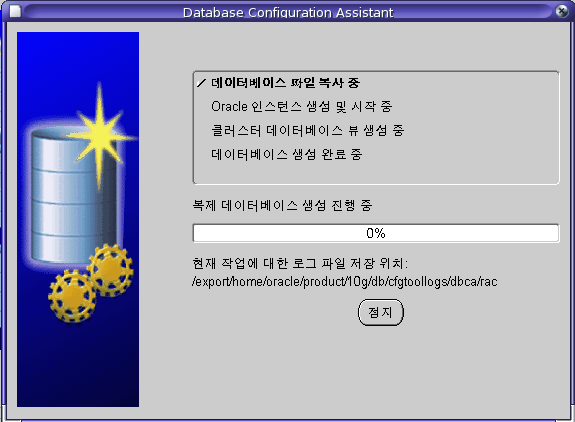Click the log path /export/home/oracle/product/10g/db/cfgtoollogs/dbca/rac
Screen dimensions: 575x422
tap(345, 282)
